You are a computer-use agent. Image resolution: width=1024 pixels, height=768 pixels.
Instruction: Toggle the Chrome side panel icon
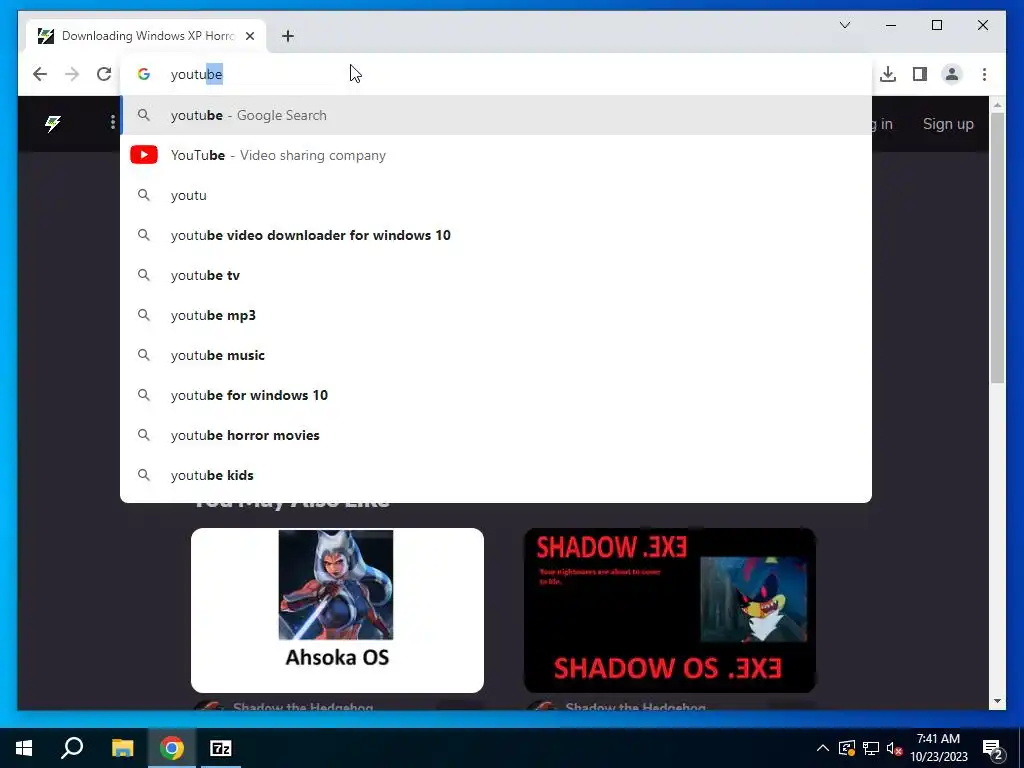(920, 74)
